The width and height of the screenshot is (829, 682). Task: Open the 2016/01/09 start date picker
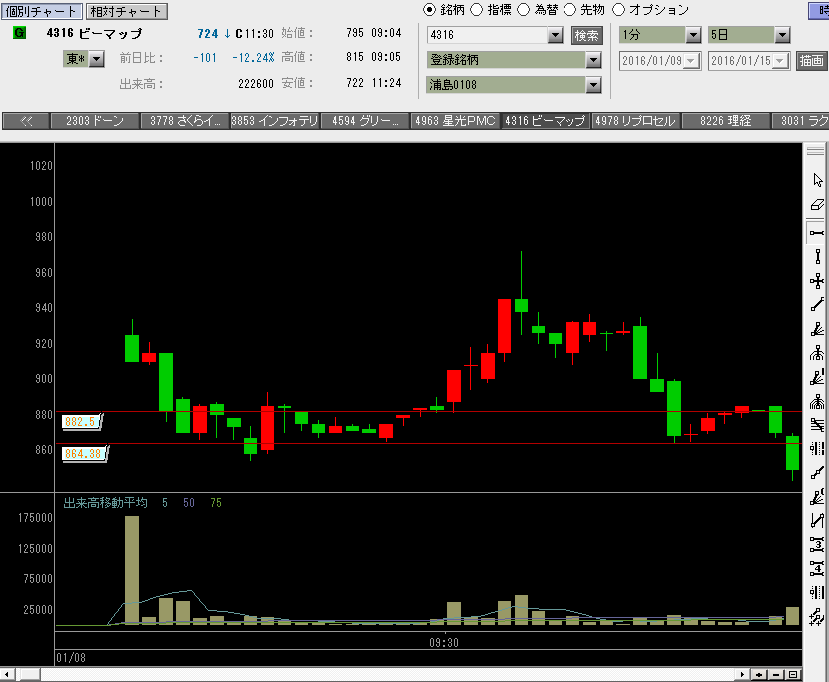pyautogui.click(x=691, y=61)
